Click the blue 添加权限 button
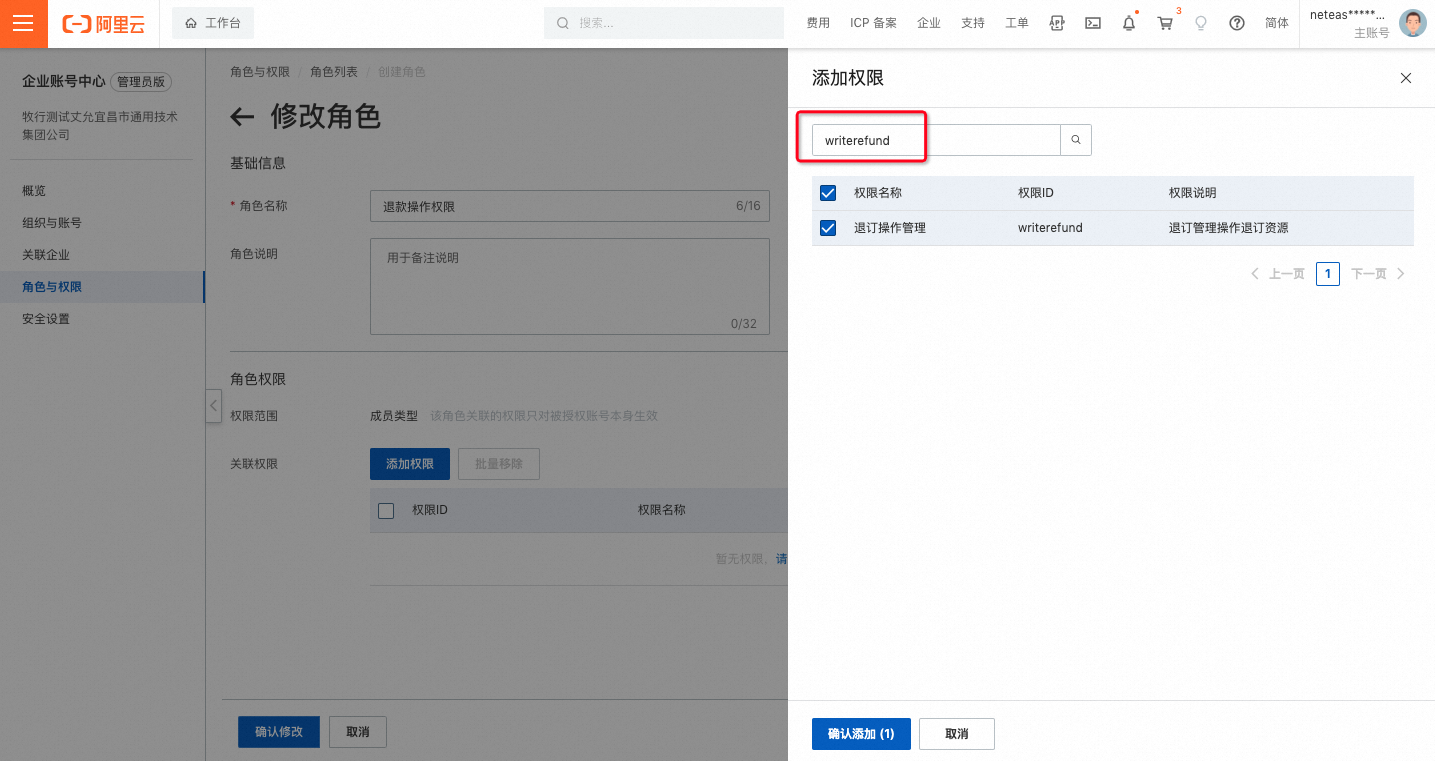The width and height of the screenshot is (1435, 761). coord(410,464)
